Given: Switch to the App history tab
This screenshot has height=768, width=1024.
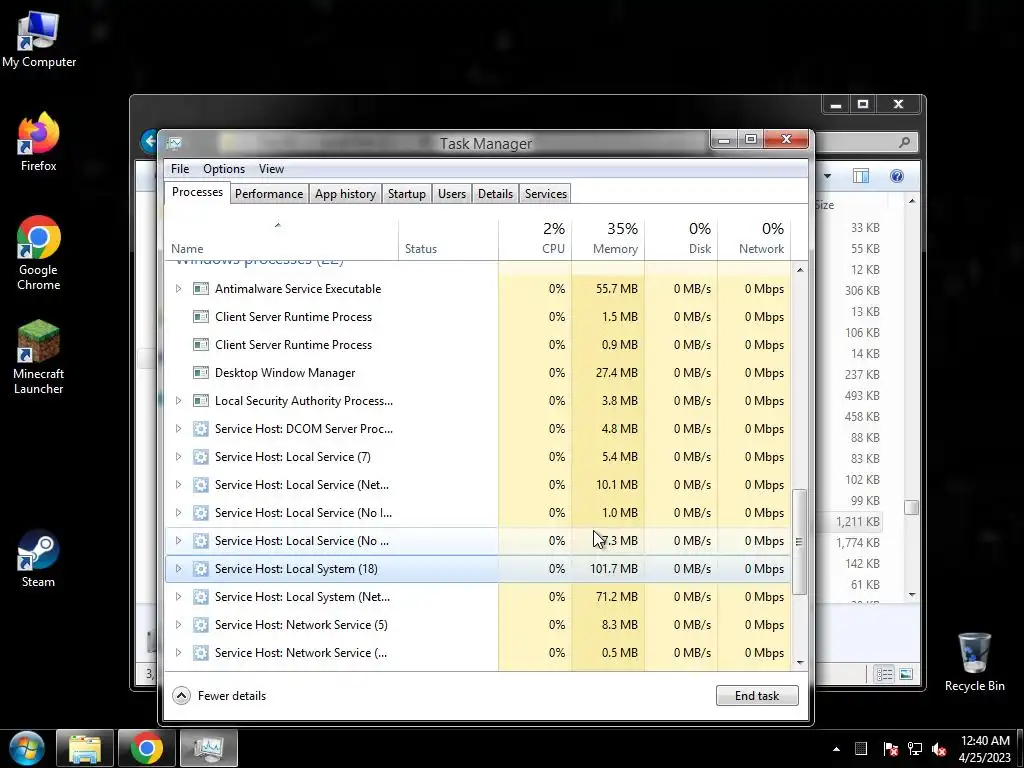Looking at the screenshot, I should 345,194.
